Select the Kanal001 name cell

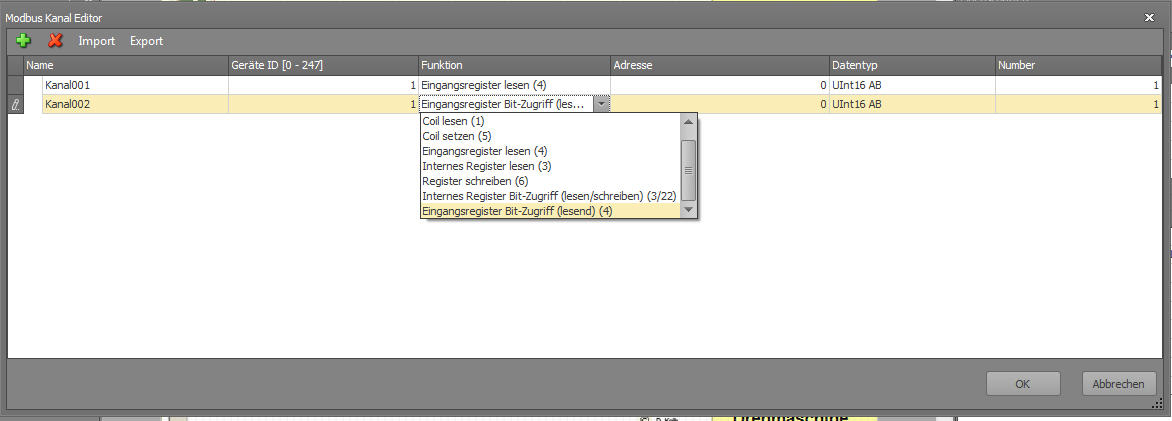coord(135,85)
